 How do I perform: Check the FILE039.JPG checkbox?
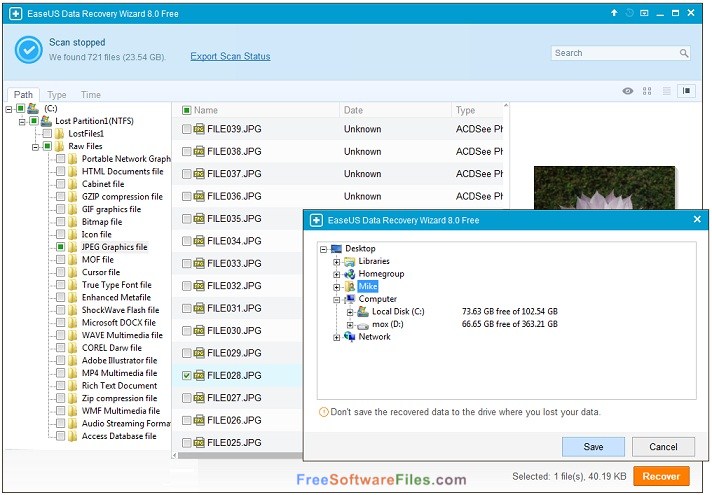click(x=186, y=129)
